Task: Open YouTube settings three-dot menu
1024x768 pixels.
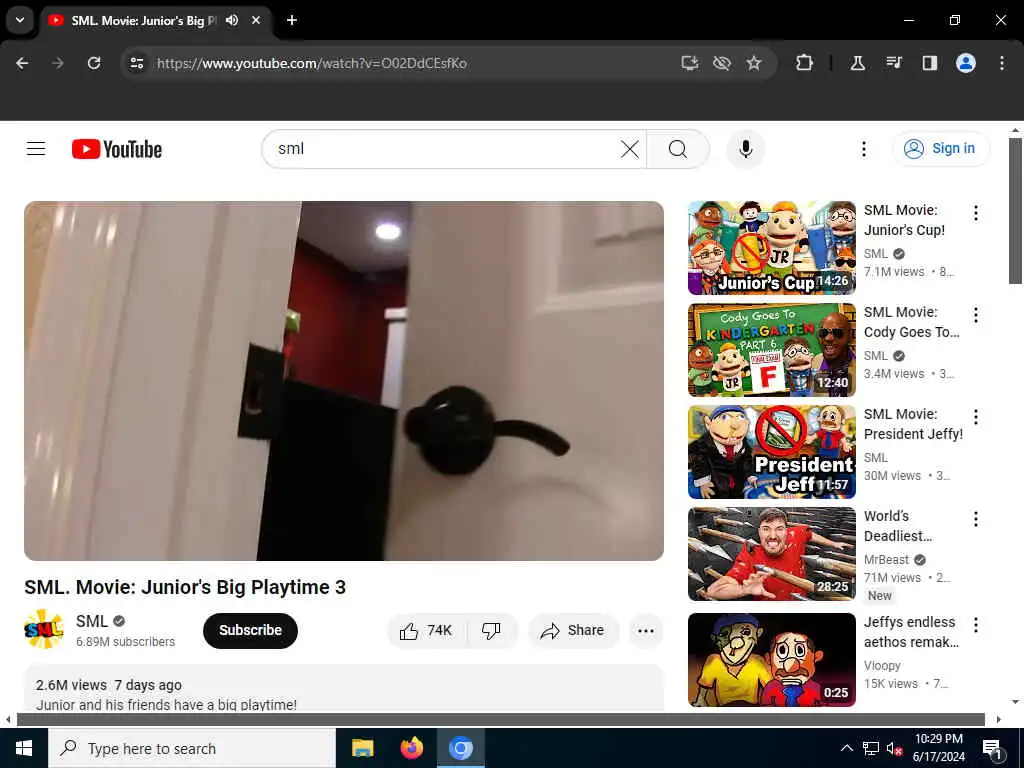Action: tap(863, 149)
